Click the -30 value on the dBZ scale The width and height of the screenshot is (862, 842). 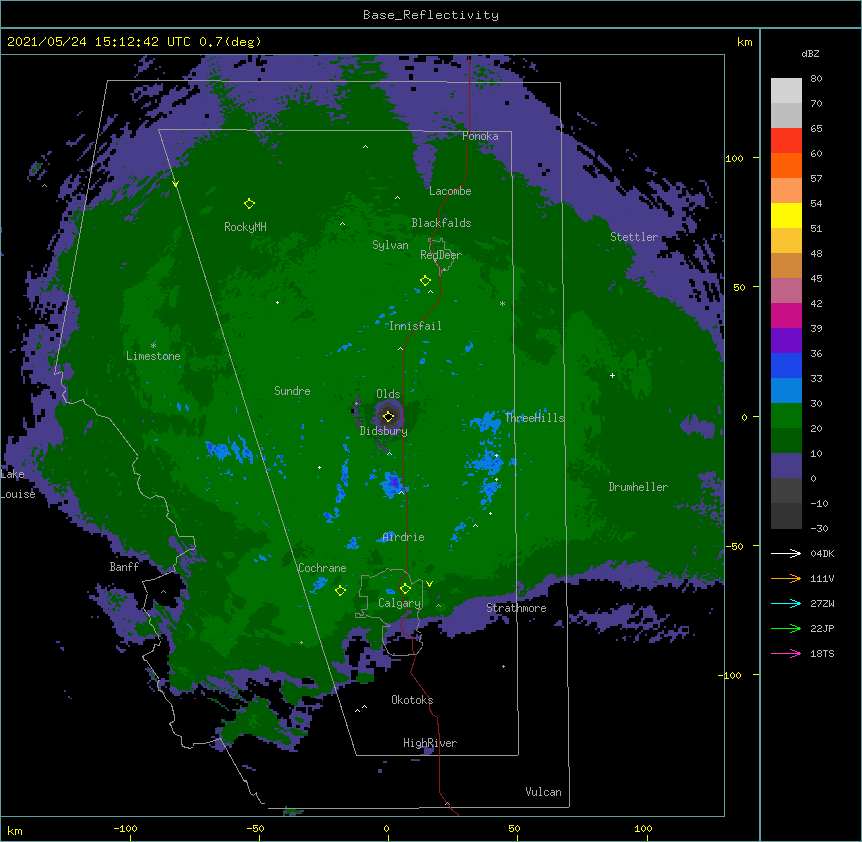(x=819, y=528)
